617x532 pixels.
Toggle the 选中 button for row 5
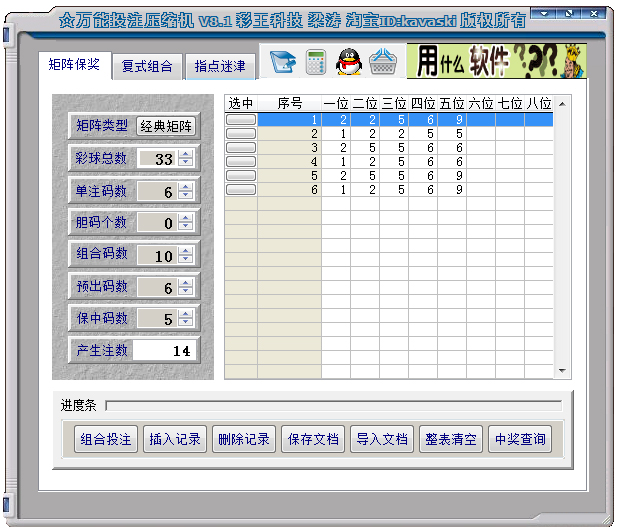pos(241,175)
